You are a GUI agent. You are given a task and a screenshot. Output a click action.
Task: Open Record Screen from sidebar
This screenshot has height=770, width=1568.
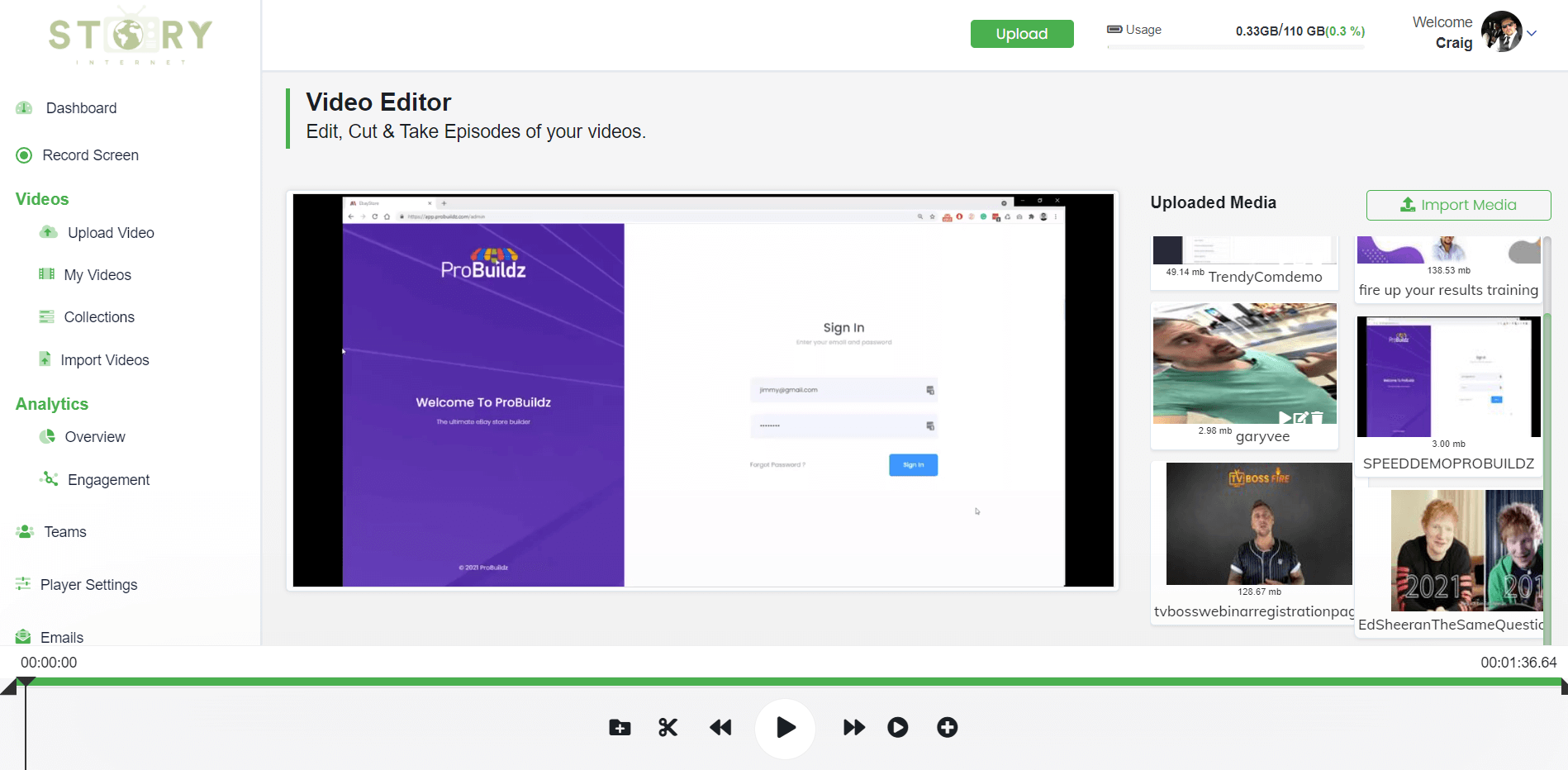pyautogui.click(x=90, y=155)
